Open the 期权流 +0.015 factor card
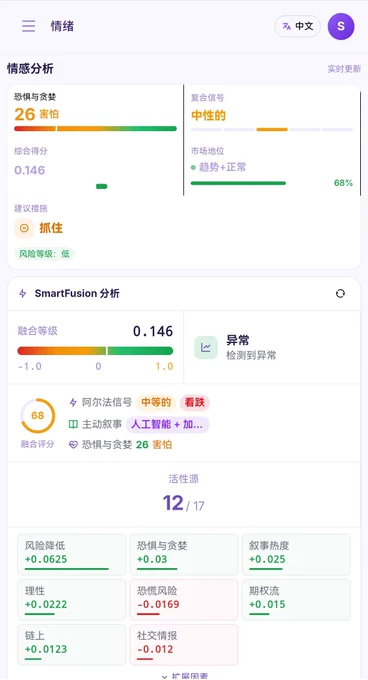This screenshot has height=680, width=368. 296,600
